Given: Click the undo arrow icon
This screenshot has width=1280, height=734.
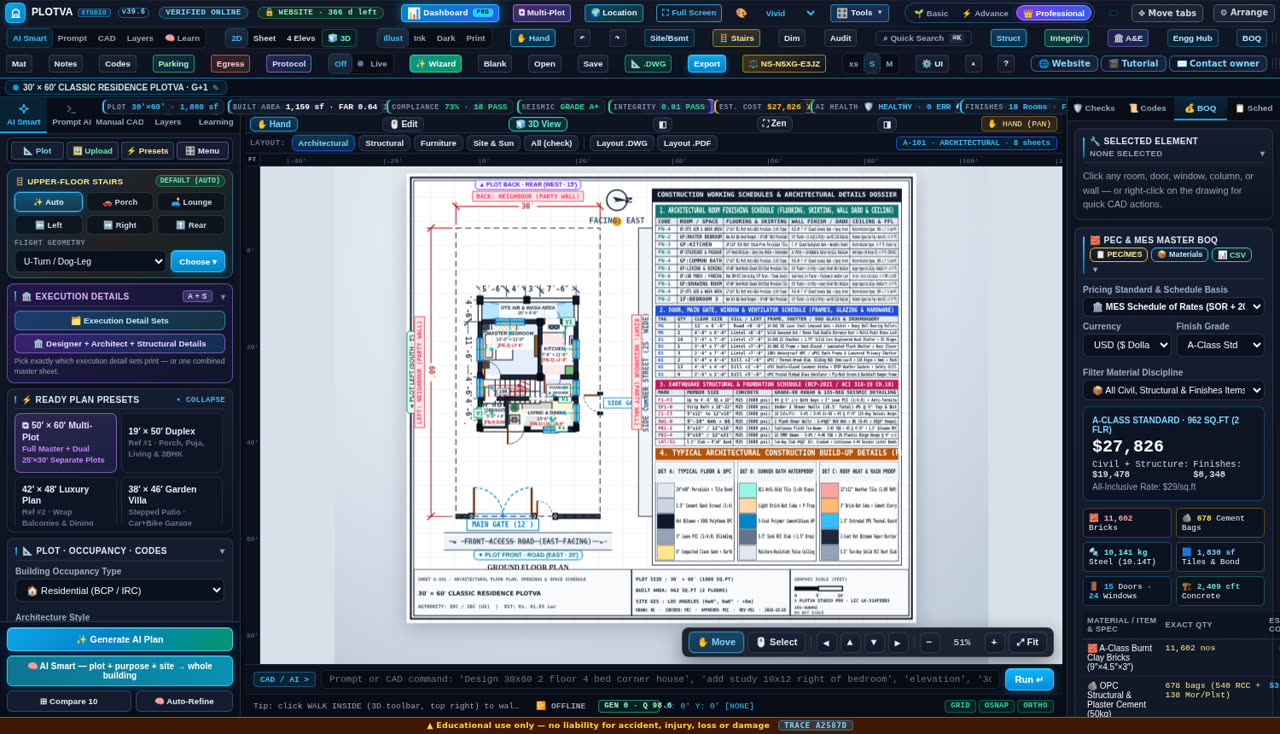Looking at the screenshot, I should (x=582, y=38).
